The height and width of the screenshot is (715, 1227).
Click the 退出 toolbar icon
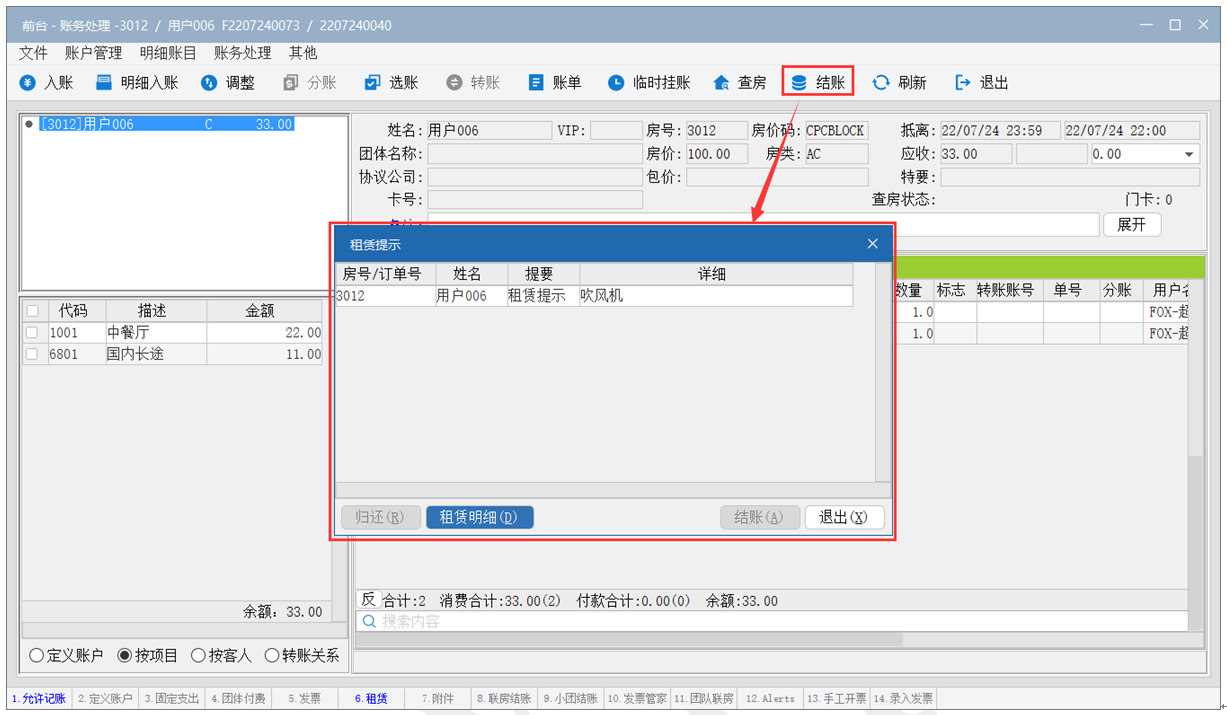click(963, 83)
